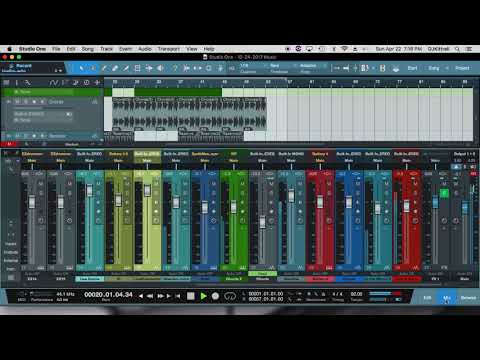
Task: Toggle the Mix console button at bottom right
Action: point(447,298)
